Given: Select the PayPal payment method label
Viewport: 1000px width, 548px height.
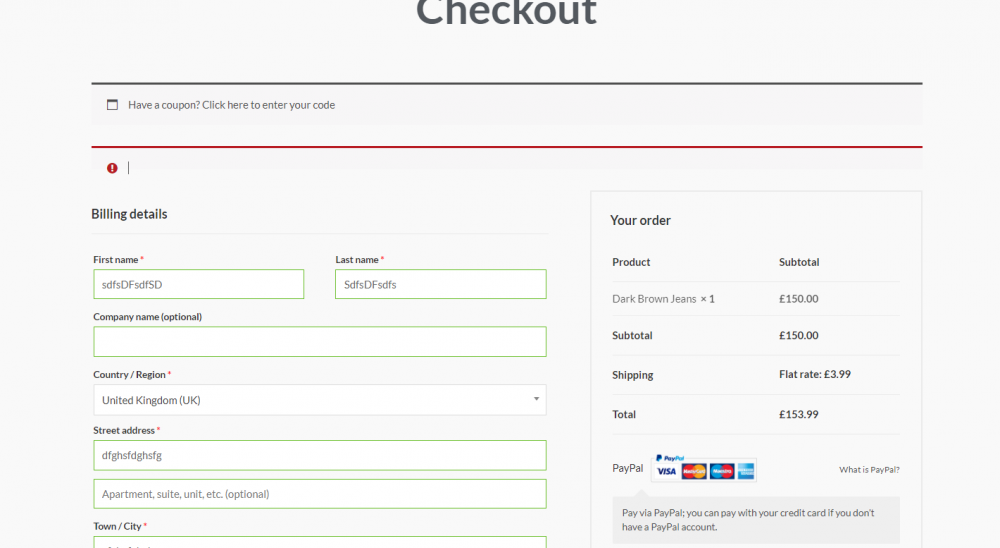Looking at the screenshot, I should 627,468.
